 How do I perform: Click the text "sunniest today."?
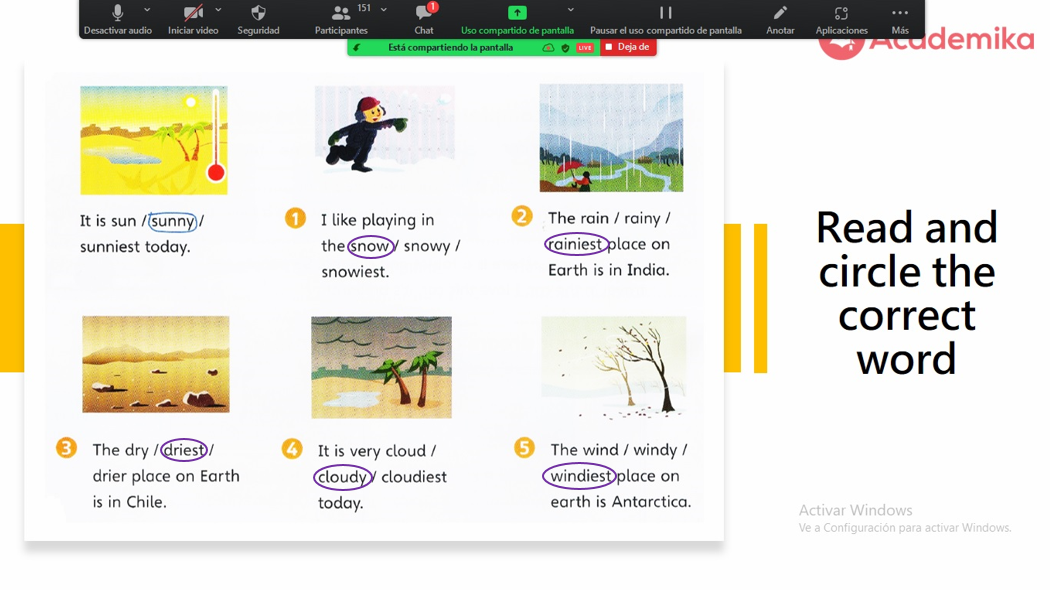[135, 247]
